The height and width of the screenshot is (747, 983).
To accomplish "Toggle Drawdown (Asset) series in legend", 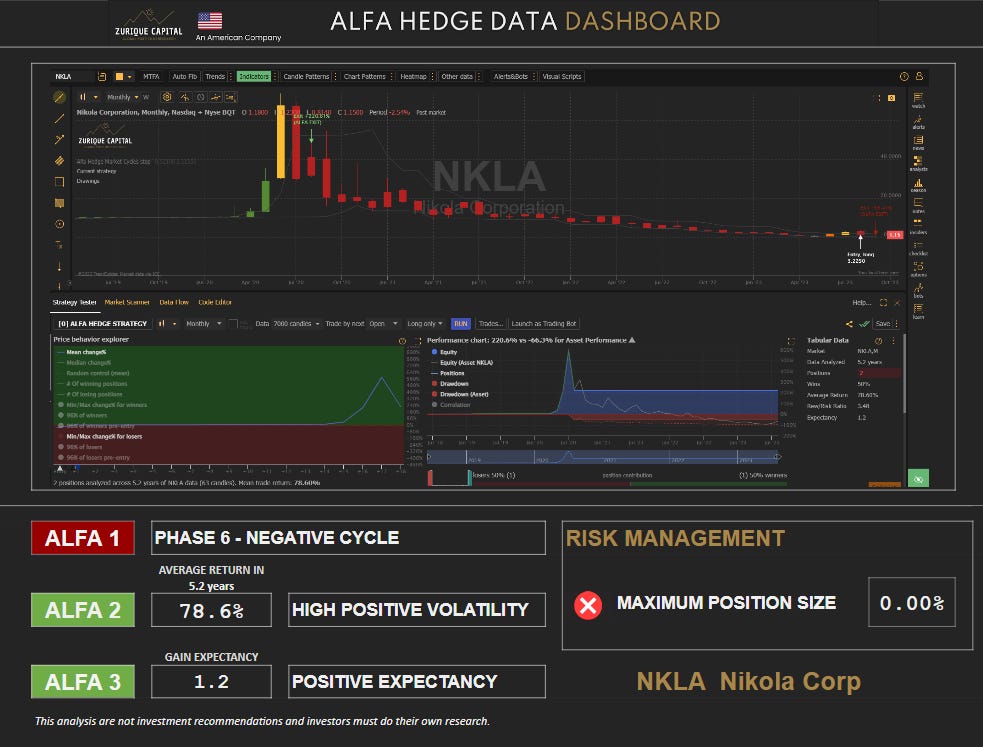I will point(460,394).
